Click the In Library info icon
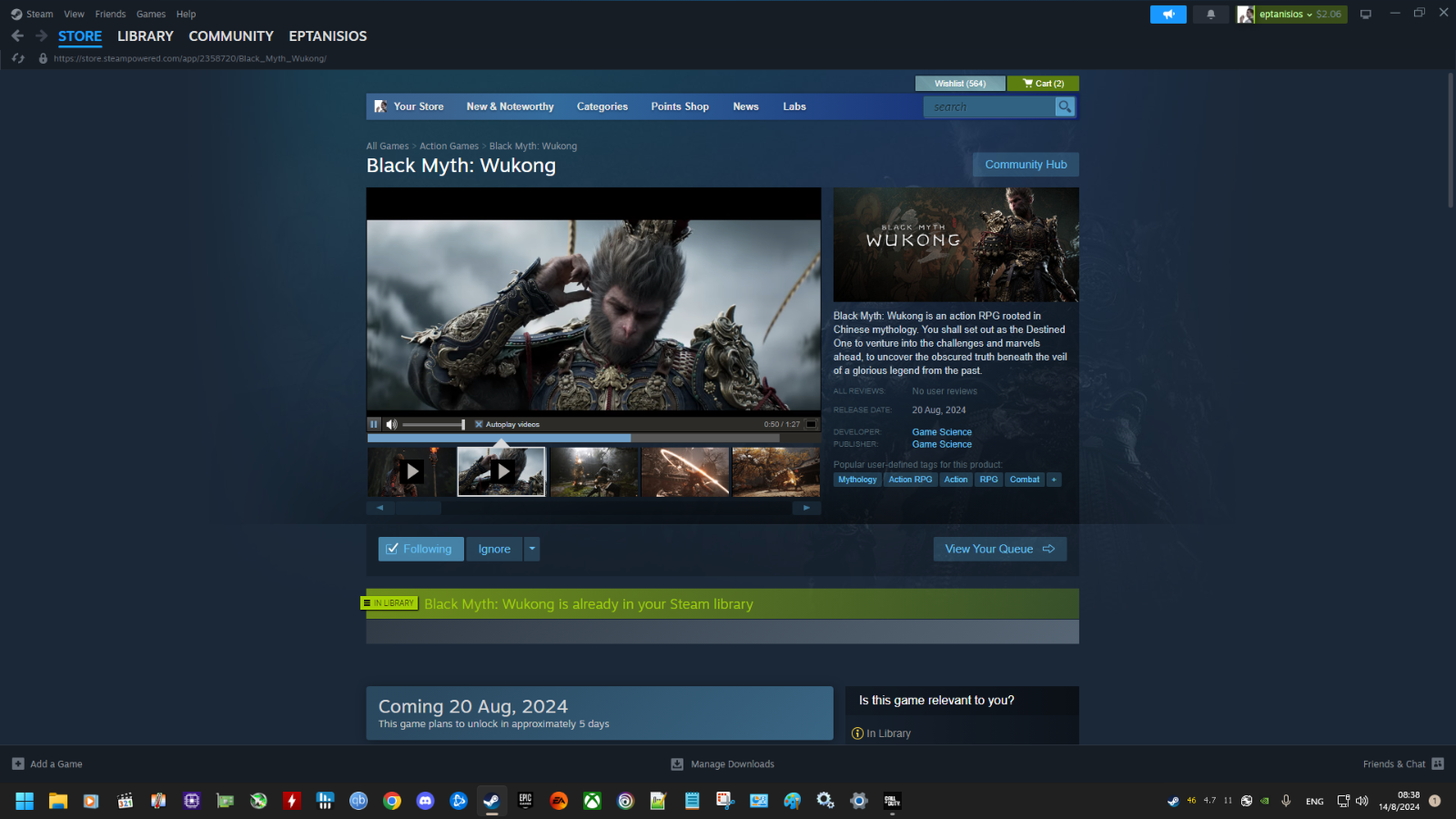Screen dimensions: 1456x819 [x=857, y=733]
